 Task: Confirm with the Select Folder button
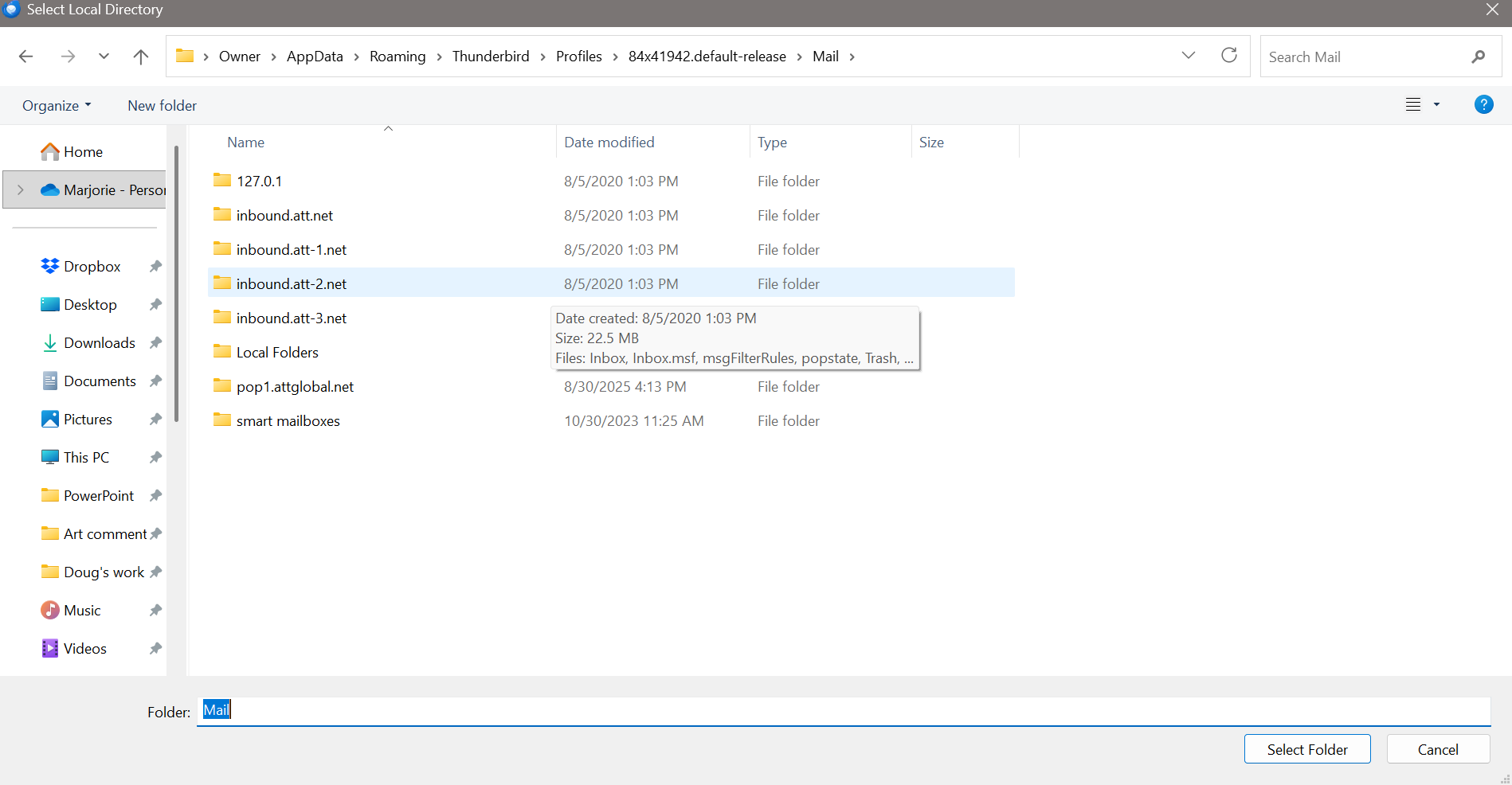pyautogui.click(x=1307, y=749)
